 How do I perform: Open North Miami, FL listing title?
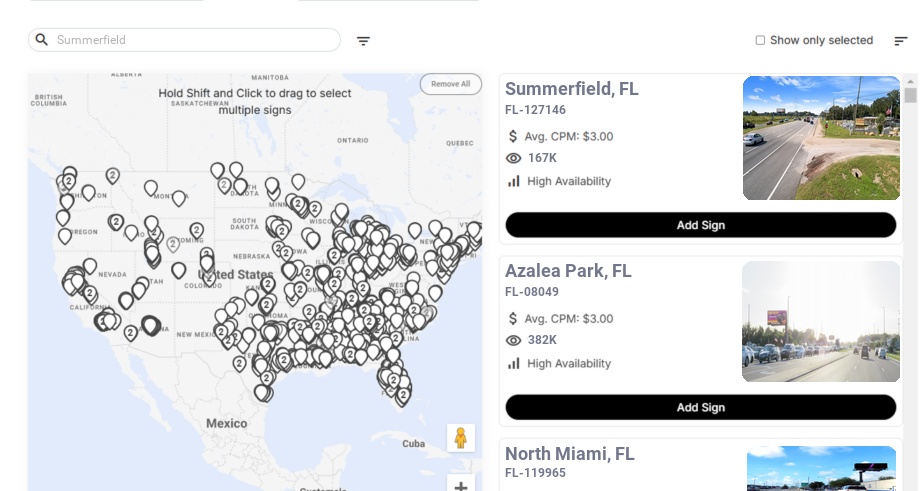tap(569, 454)
